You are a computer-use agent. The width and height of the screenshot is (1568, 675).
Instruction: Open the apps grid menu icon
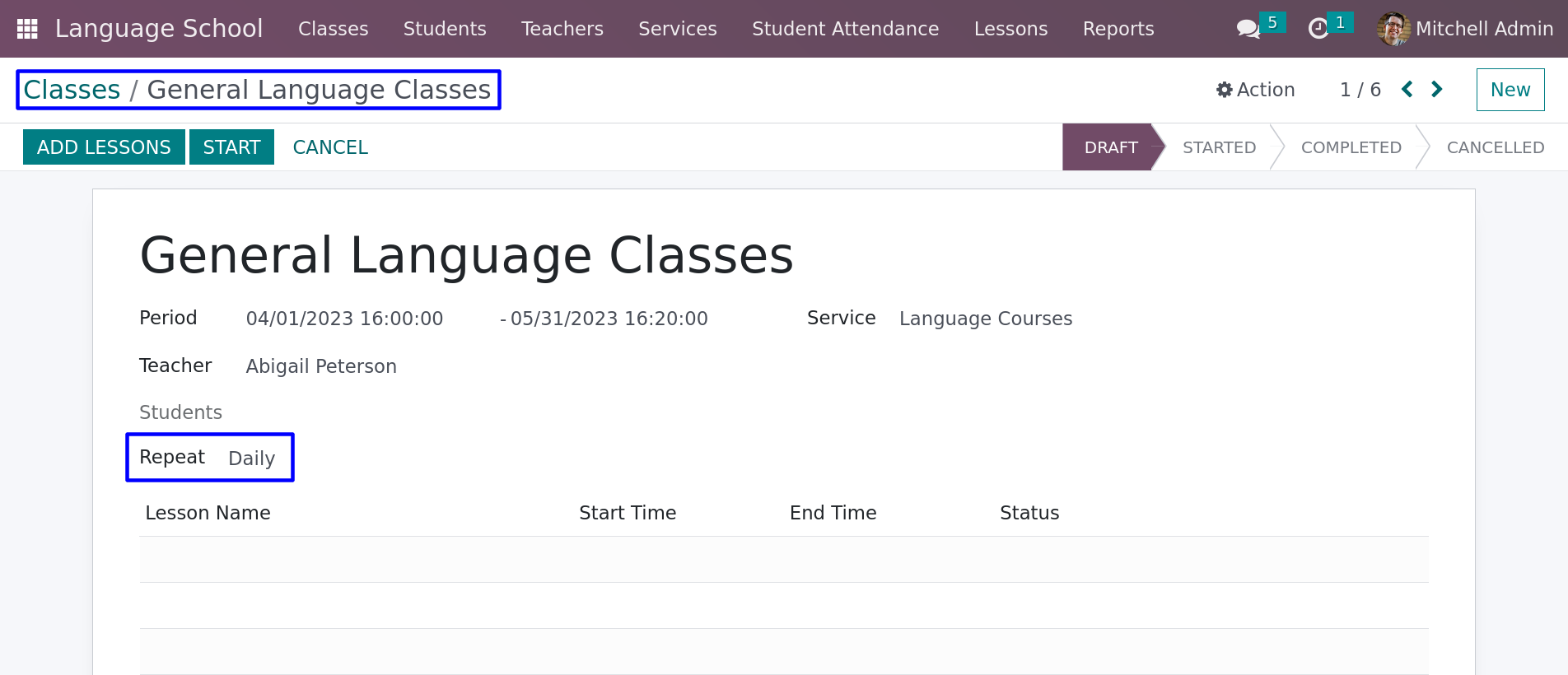point(27,29)
